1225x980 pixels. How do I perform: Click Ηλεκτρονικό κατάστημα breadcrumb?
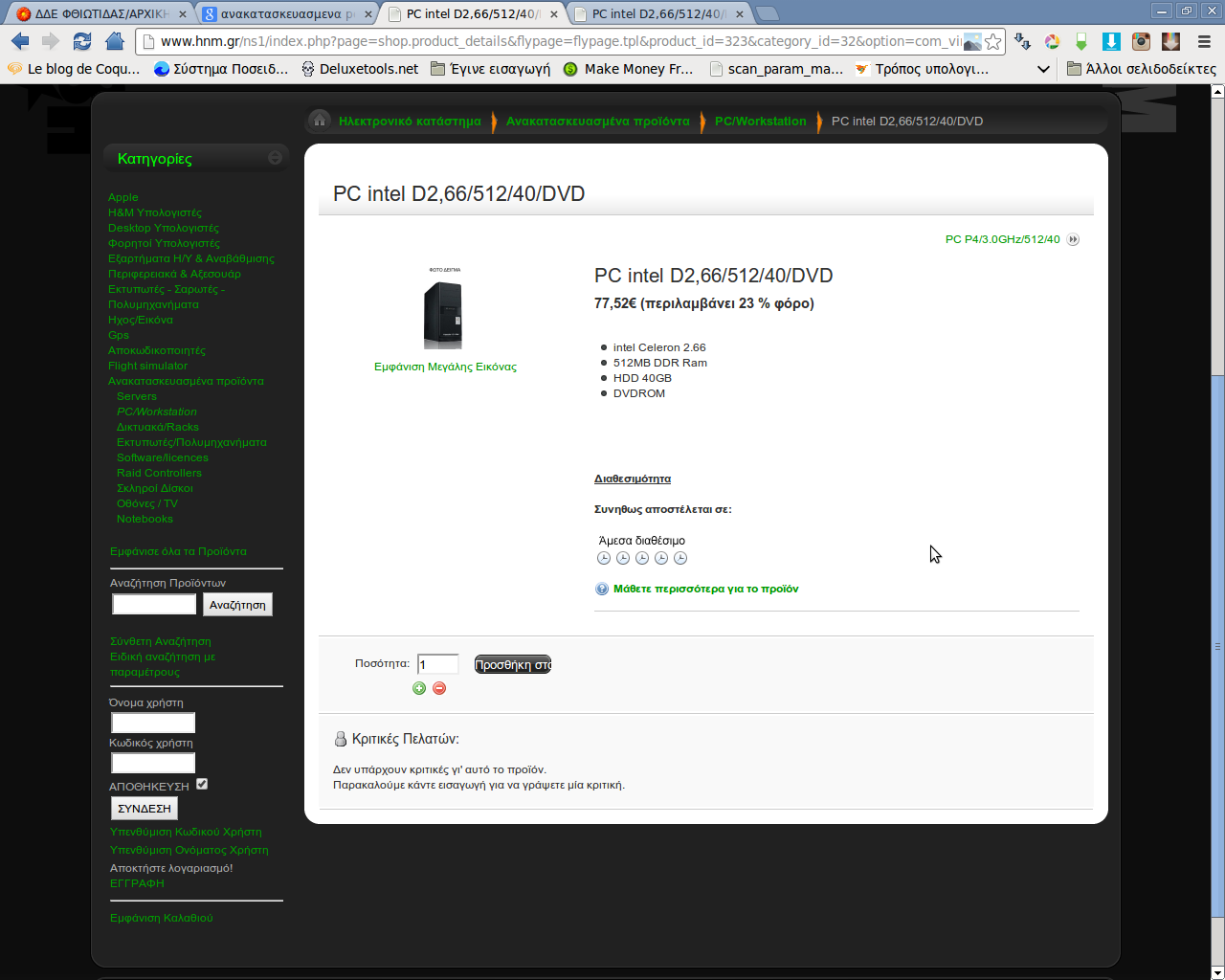(x=410, y=122)
